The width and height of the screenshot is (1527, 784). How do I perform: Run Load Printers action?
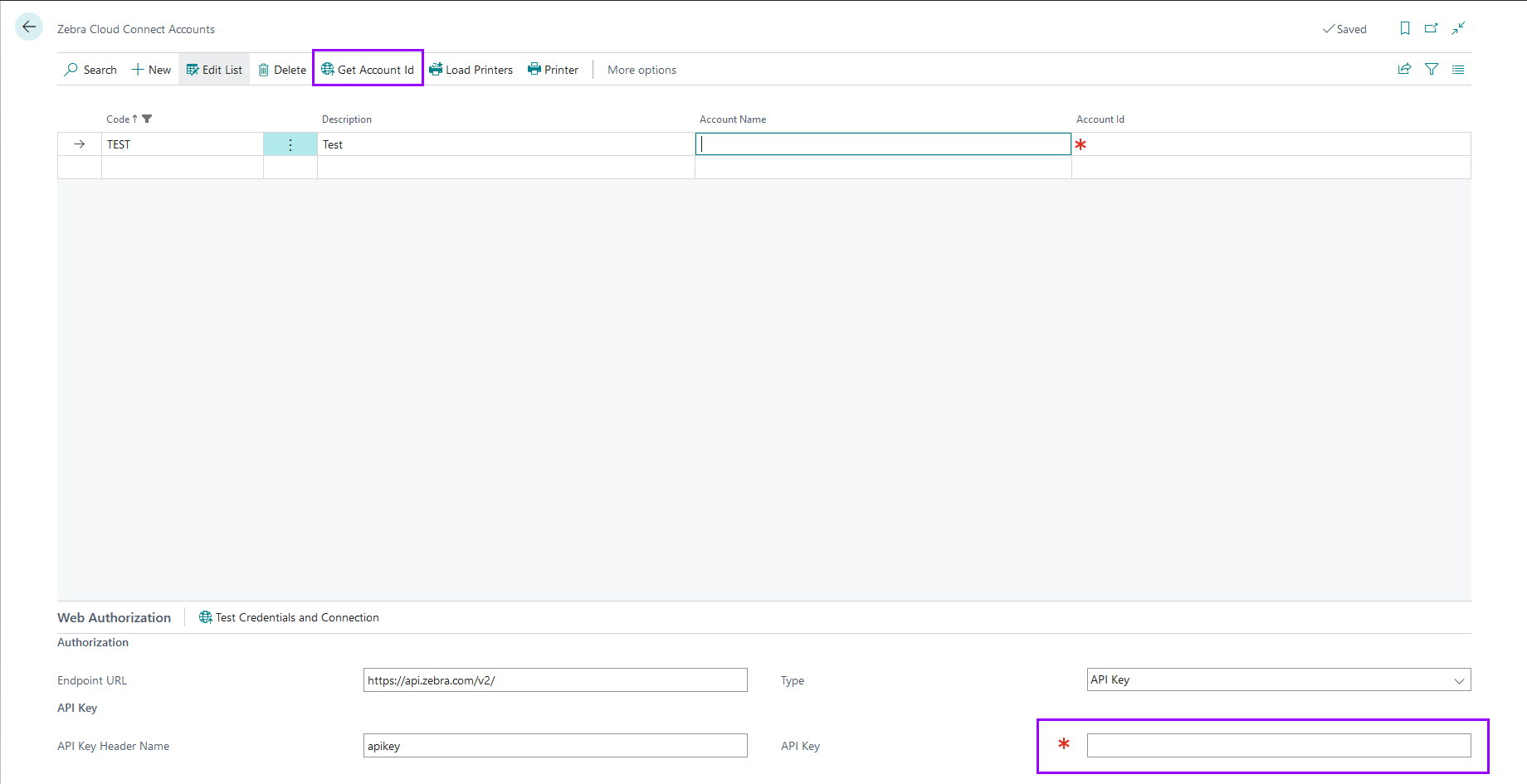click(471, 70)
